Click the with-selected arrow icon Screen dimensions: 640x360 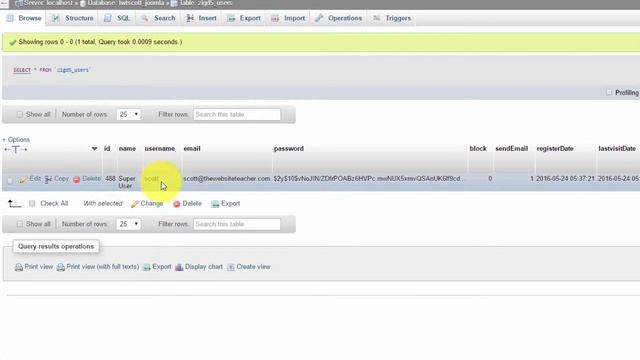(15, 203)
